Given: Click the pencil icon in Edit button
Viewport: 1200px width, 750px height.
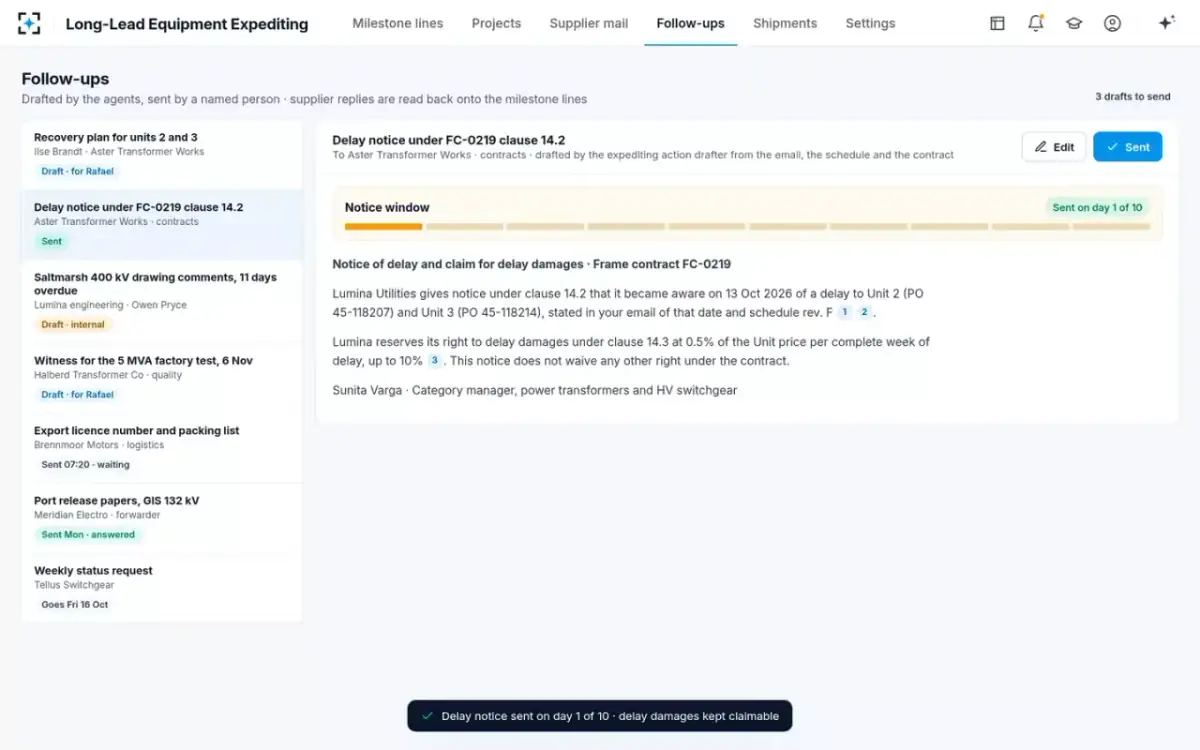Looking at the screenshot, I should pos(1041,147).
